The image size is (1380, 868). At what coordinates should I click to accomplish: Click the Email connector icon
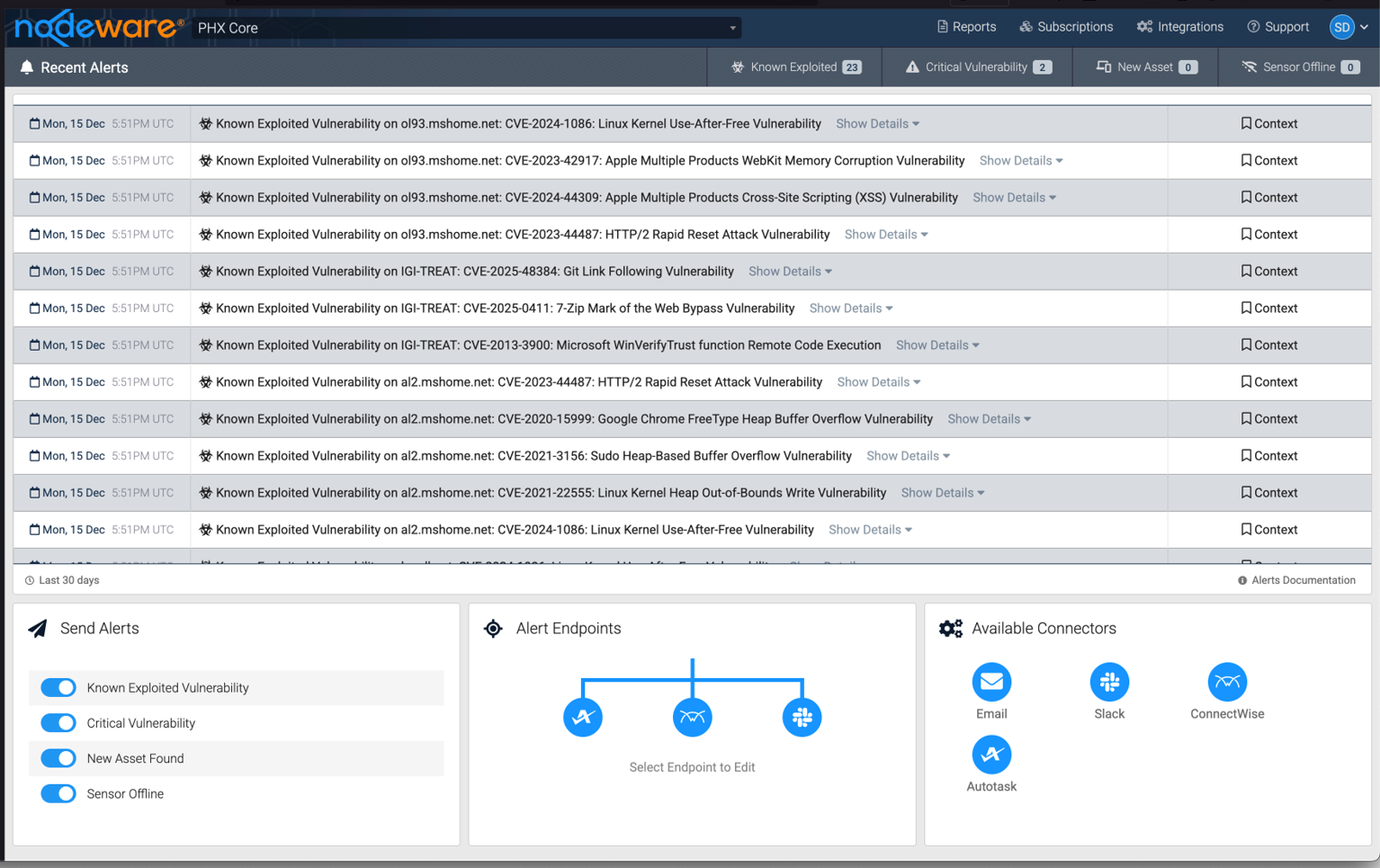pos(991,682)
